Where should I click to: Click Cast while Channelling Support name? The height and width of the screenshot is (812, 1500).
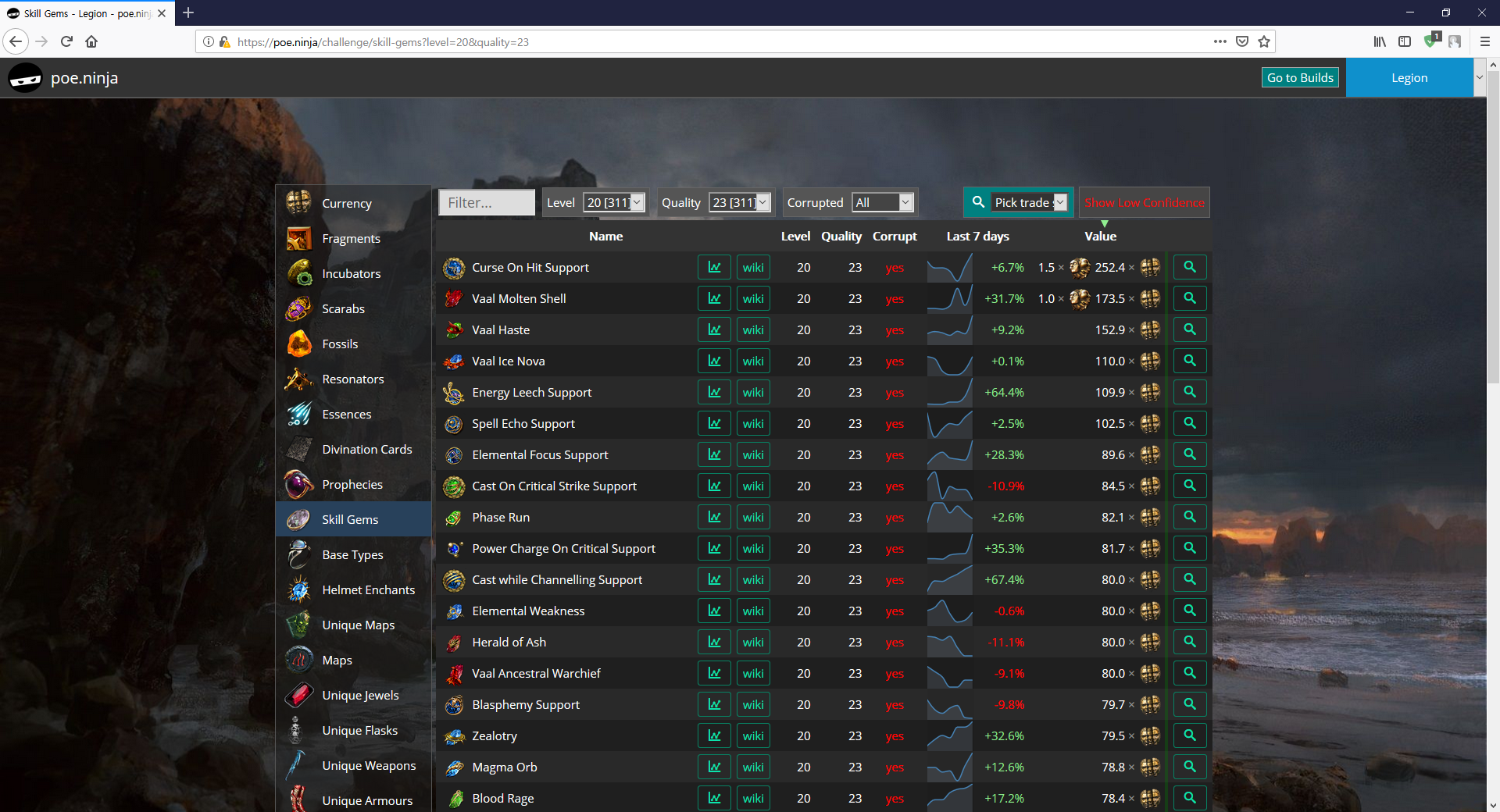click(x=557, y=579)
